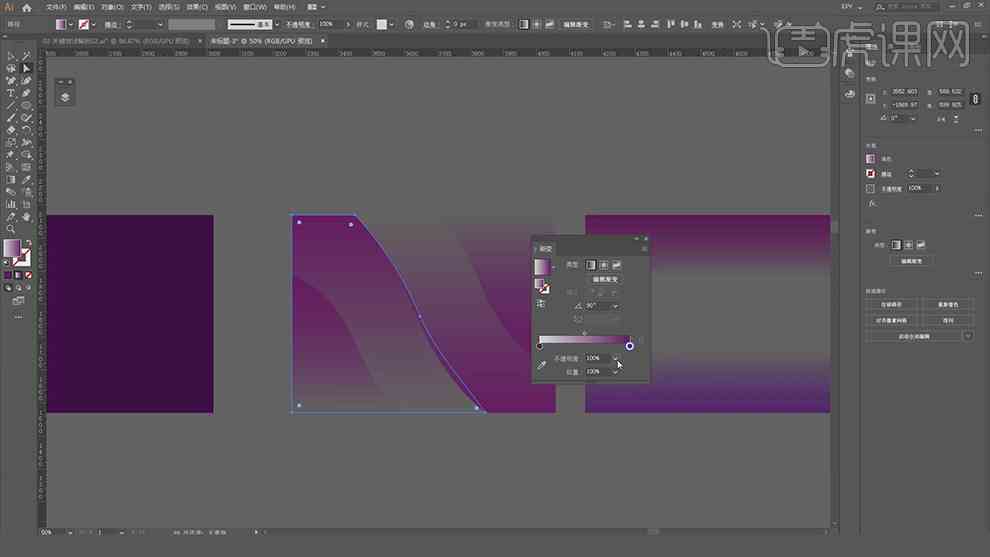
Task: Select the Direct Selection tool
Action: pos(26,68)
